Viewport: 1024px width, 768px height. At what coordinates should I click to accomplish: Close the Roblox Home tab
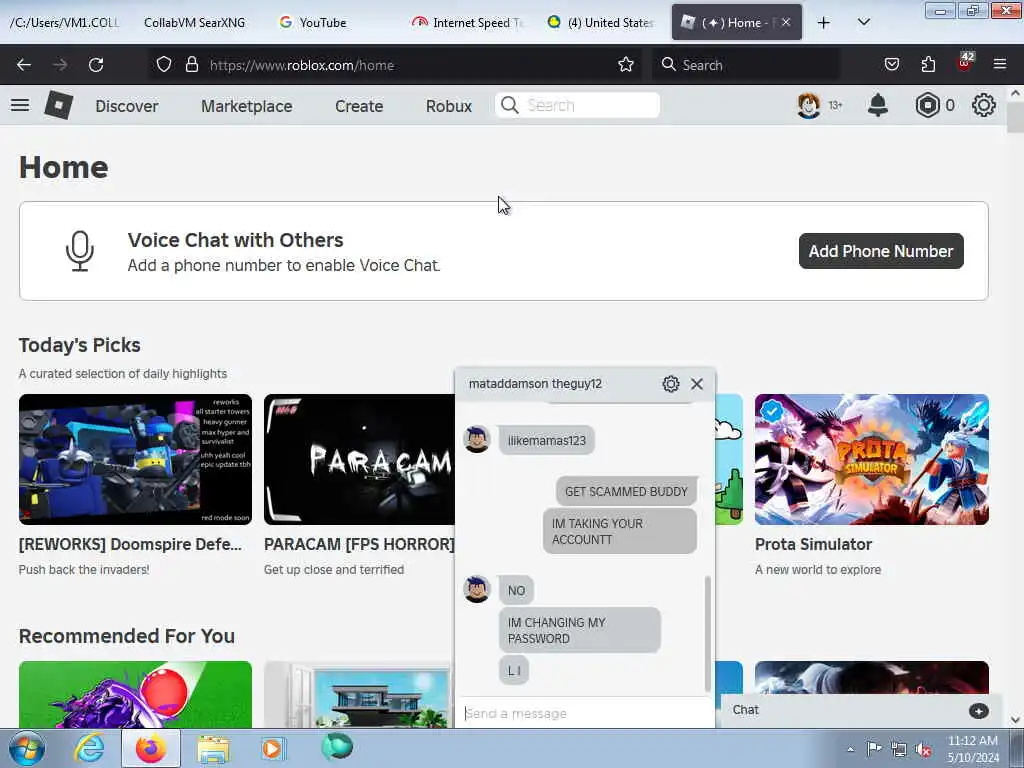tap(786, 22)
